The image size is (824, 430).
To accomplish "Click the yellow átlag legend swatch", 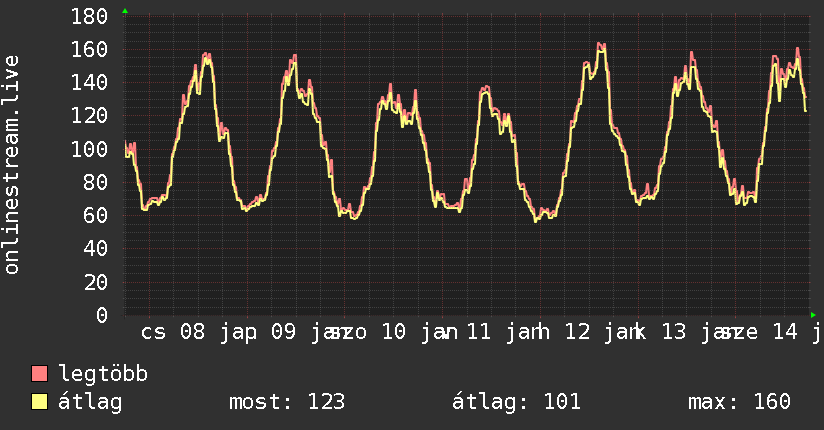I will pos(39,402).
